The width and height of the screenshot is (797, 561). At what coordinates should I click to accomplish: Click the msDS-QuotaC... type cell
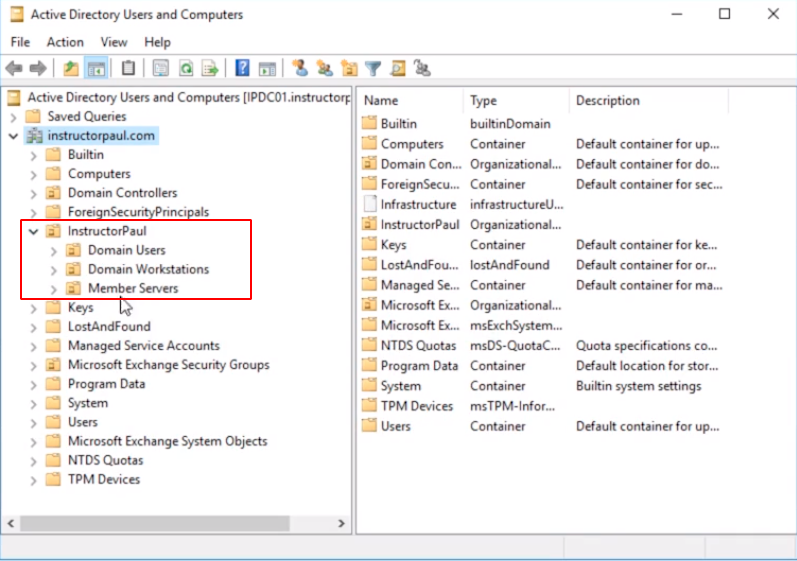pos(515,346)
